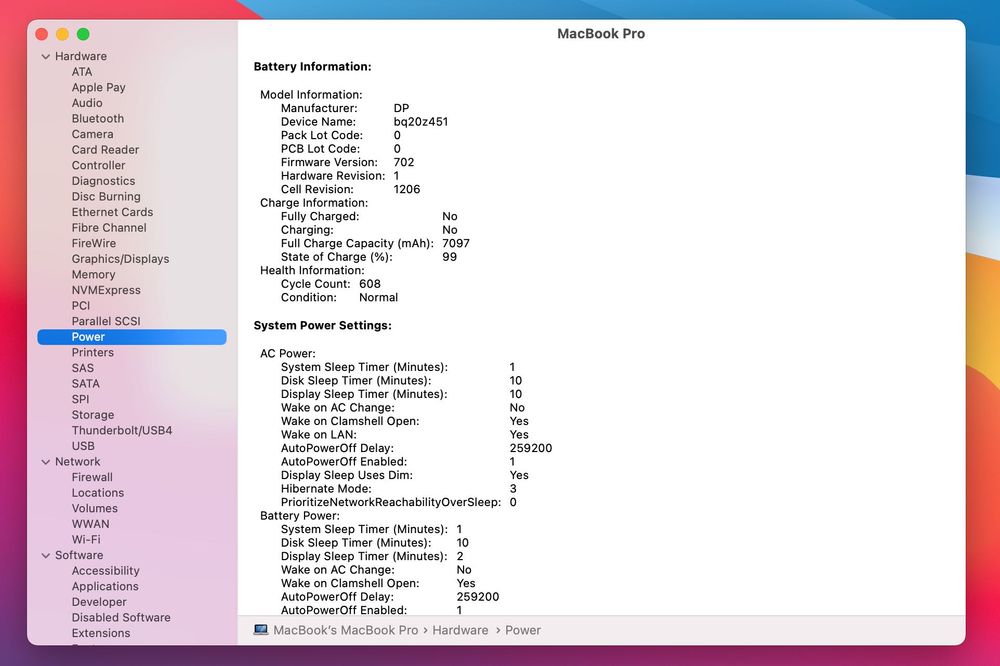Image resolution: width=1000 pixels, height=666 pixels.
Task: Open Diagnostics under Hardware
Action: pyautogui.click(x=103, y=181)
